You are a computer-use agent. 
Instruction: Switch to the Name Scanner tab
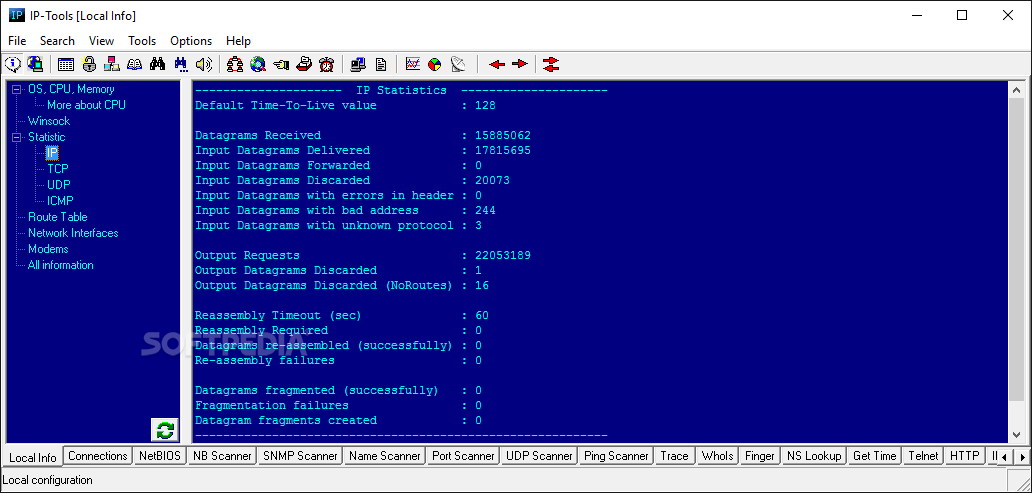click(x=384, y=455)
